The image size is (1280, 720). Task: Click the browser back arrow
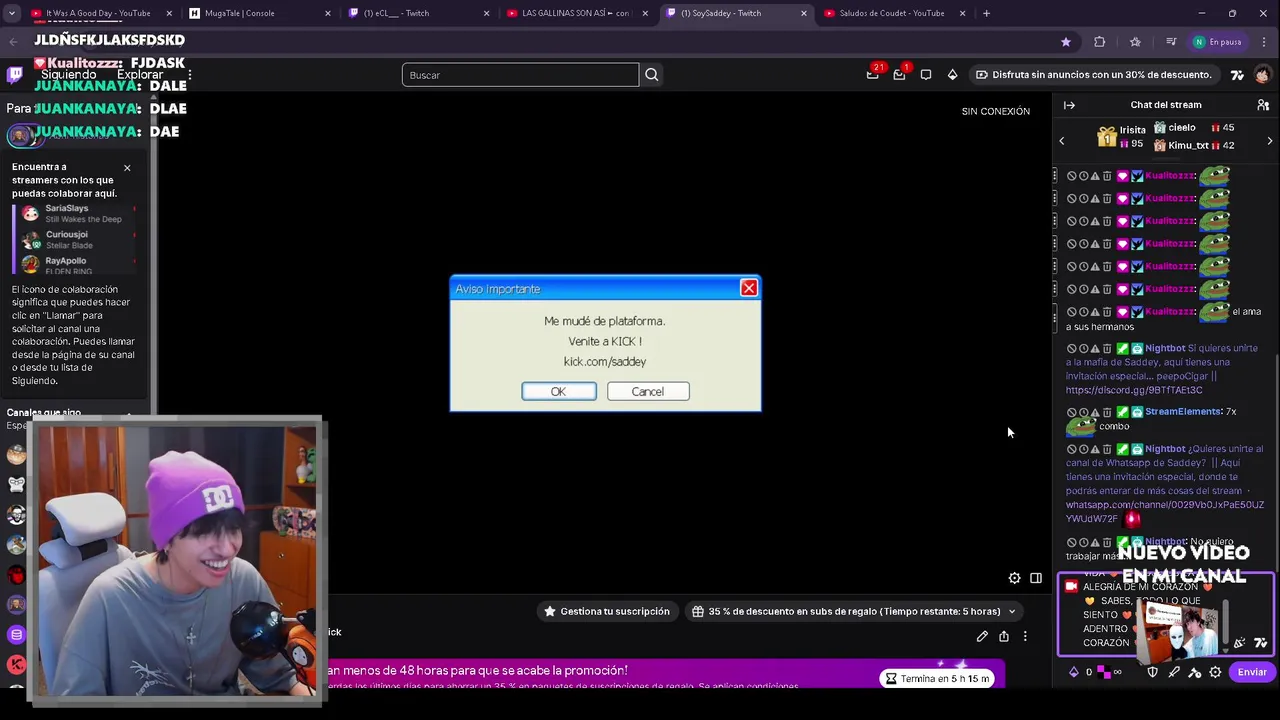tap(13, 42)
